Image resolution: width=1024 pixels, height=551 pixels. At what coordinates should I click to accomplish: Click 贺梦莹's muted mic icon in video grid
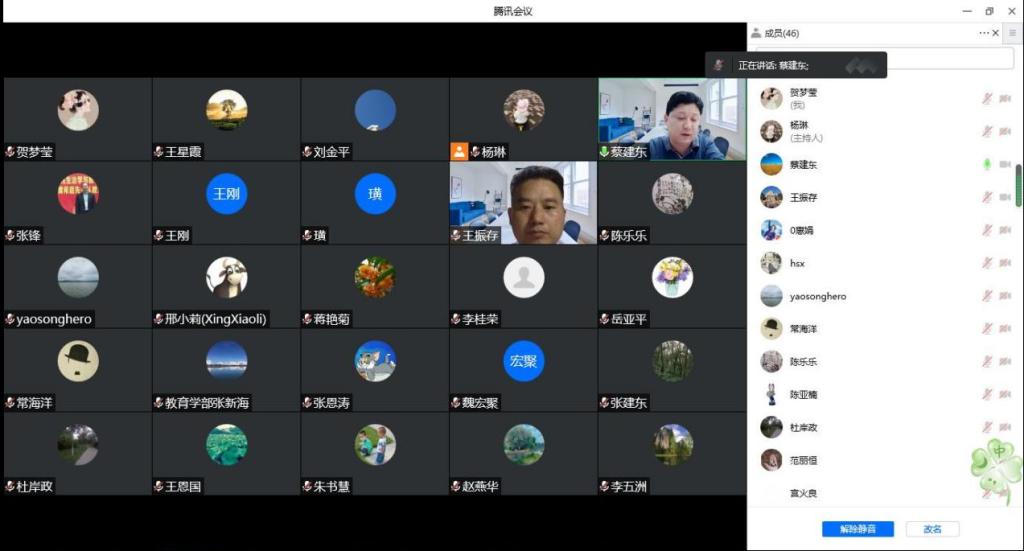pos(10,152)
